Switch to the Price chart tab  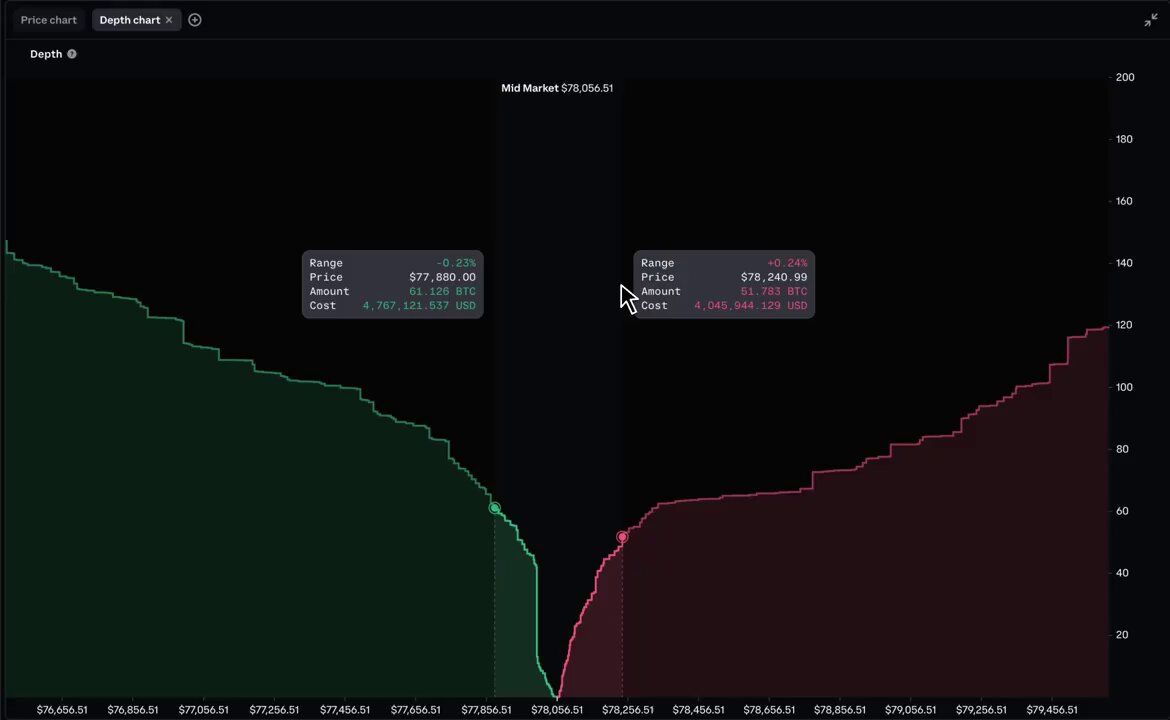[x=49, y=20]
